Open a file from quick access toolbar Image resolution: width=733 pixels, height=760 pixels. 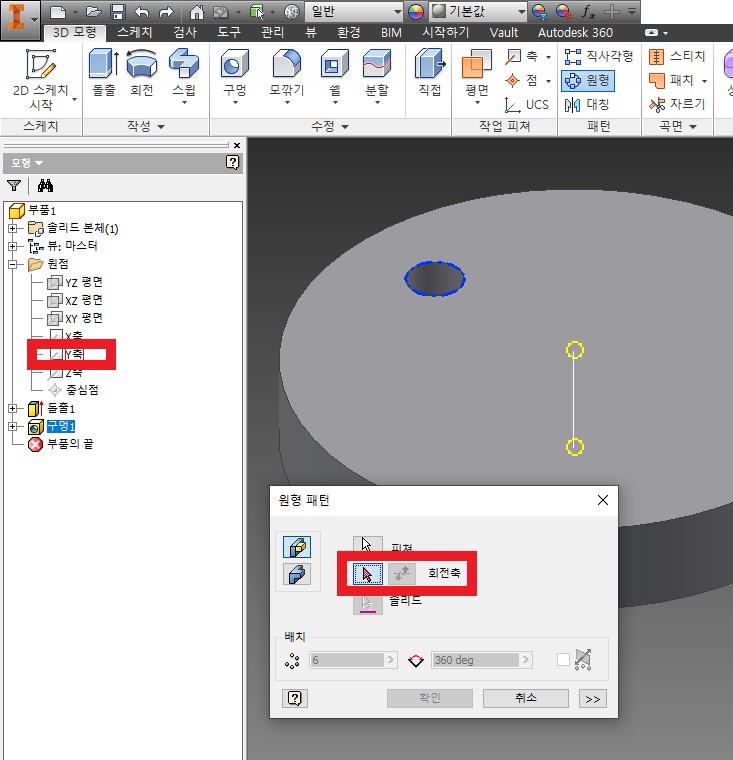click(x=93, y=12)
